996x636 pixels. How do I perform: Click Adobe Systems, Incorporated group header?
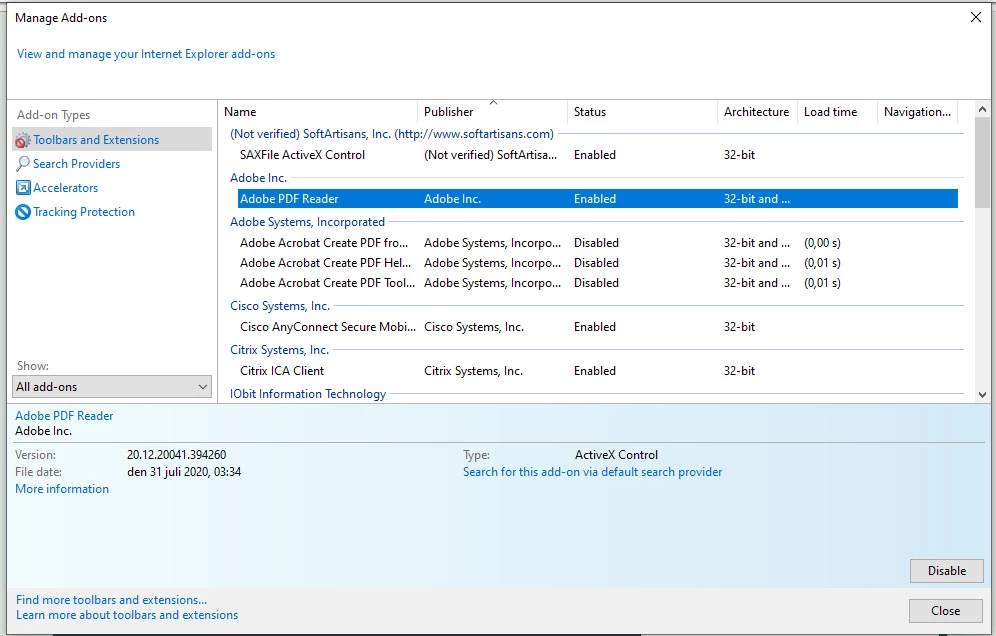(307, 222)
